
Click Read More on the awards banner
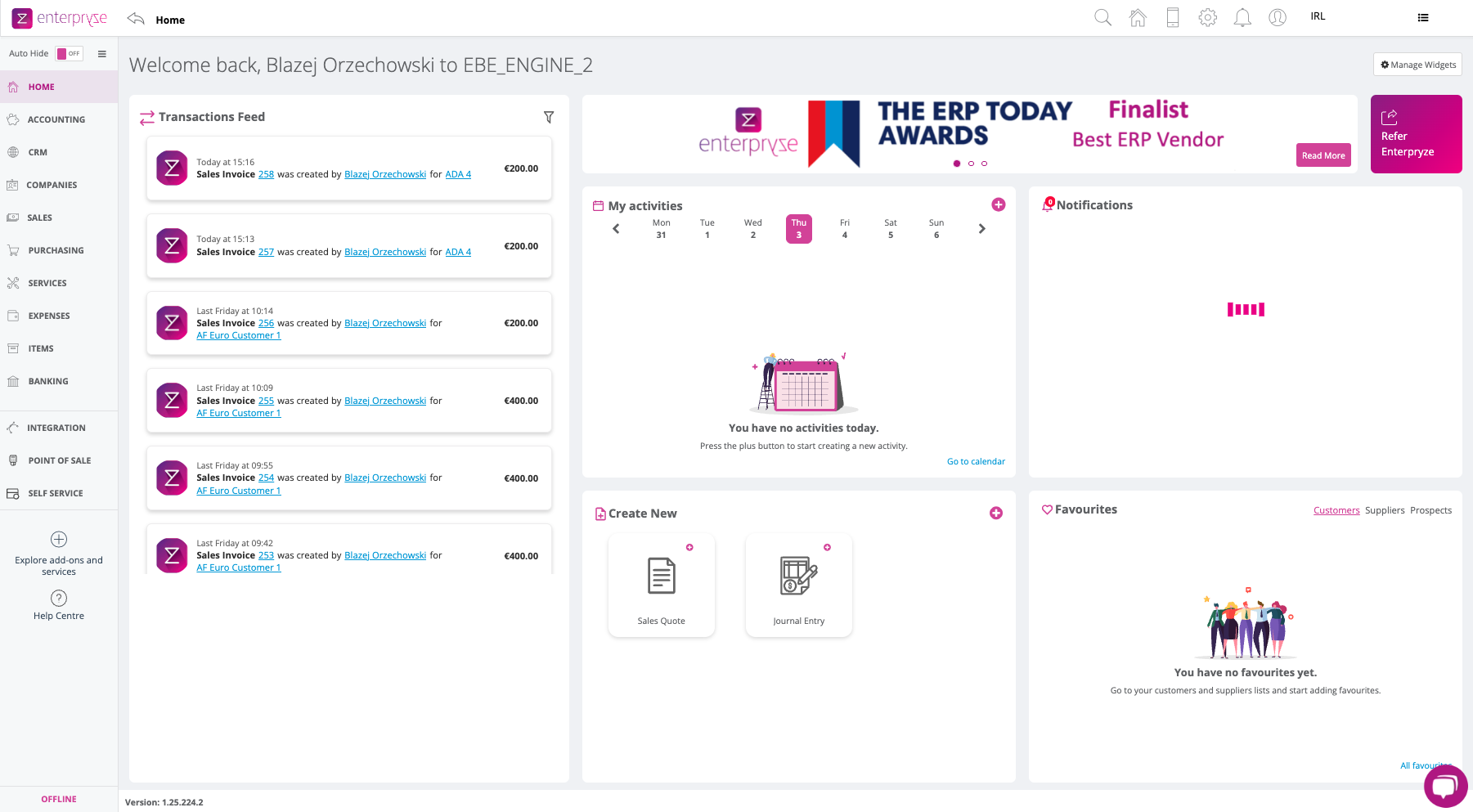pyautogui.click(x=1323, y=155)
